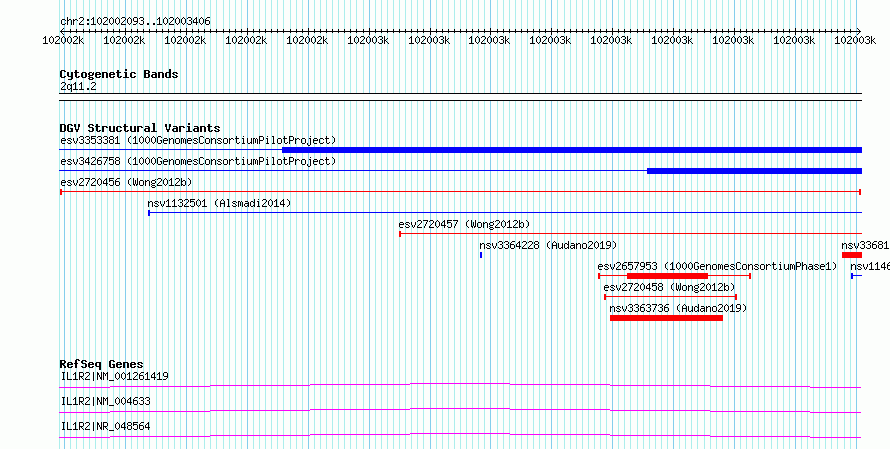Open the nsv3363736 (Audano2019) label

[678, 308]
